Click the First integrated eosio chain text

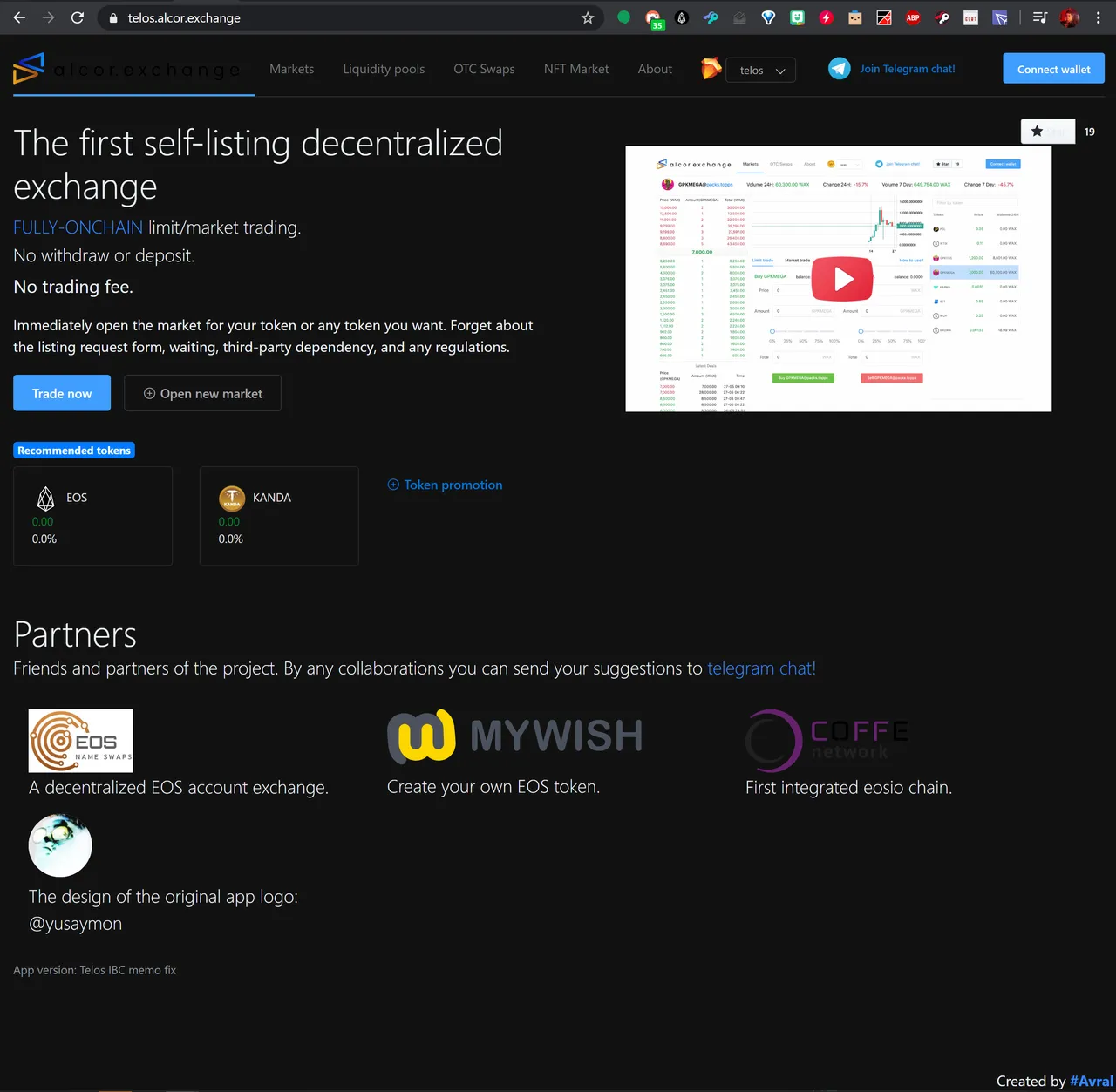[x=848, y=788]
